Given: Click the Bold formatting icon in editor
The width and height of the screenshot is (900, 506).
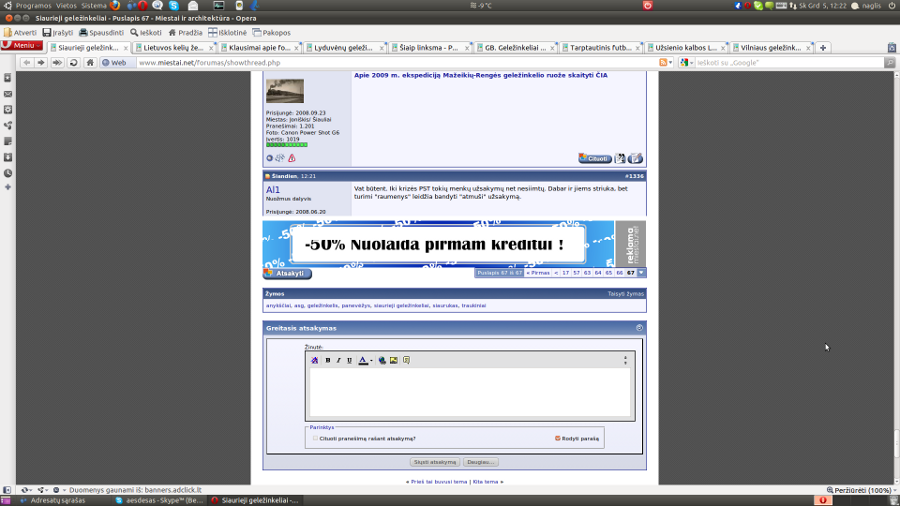Looking at the screenshot, I should point(328,360).
